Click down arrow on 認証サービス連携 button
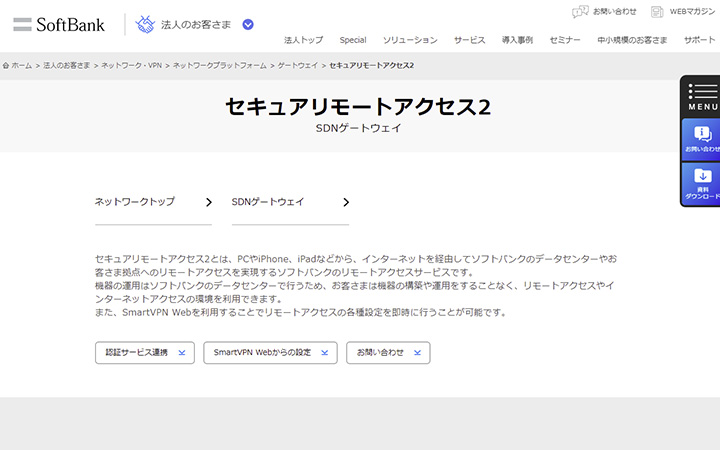720x450 pixels. 182,353
